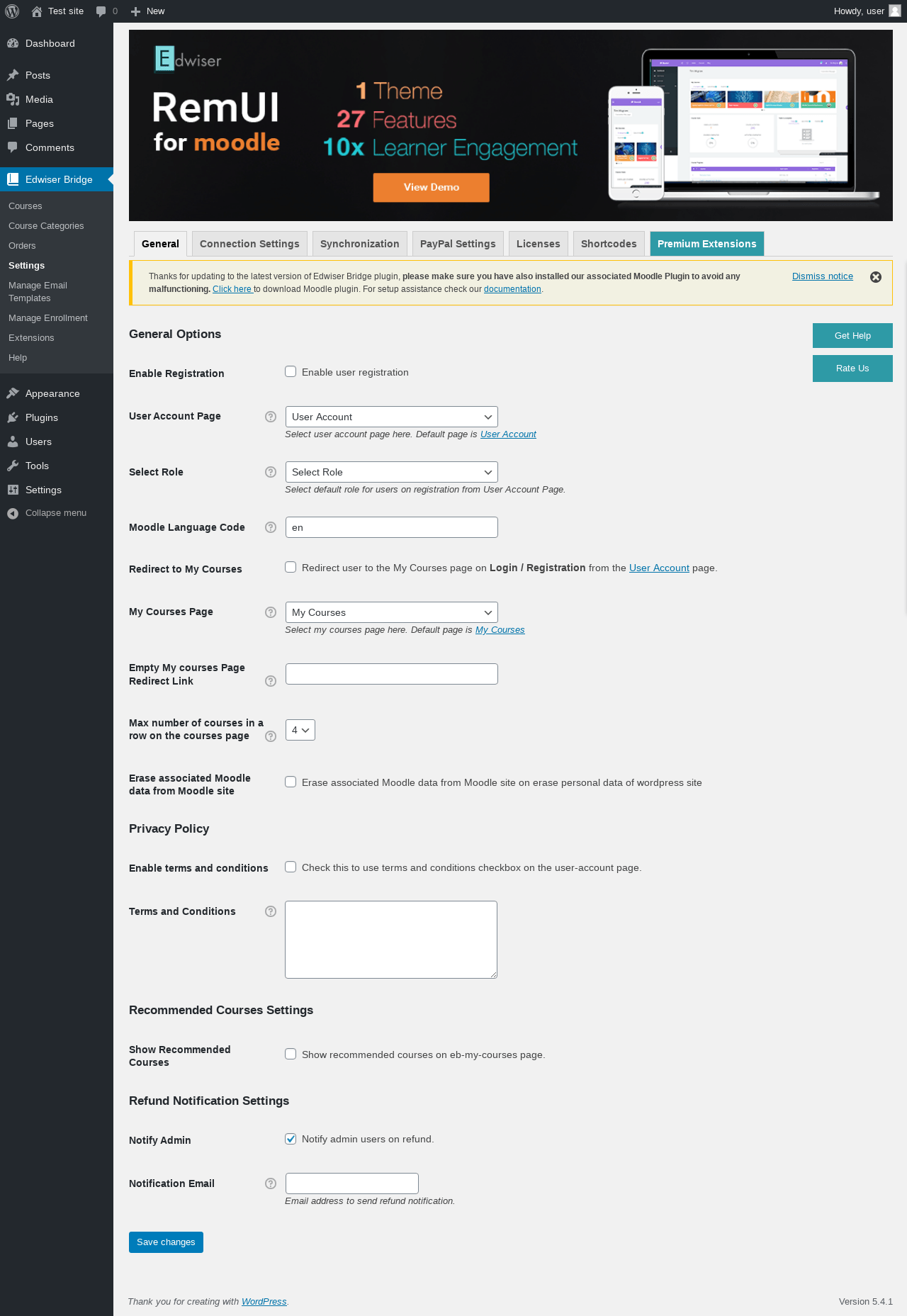Click the Posts pushpin icon
Viewport: 907px width, 1316px height.
13,75
